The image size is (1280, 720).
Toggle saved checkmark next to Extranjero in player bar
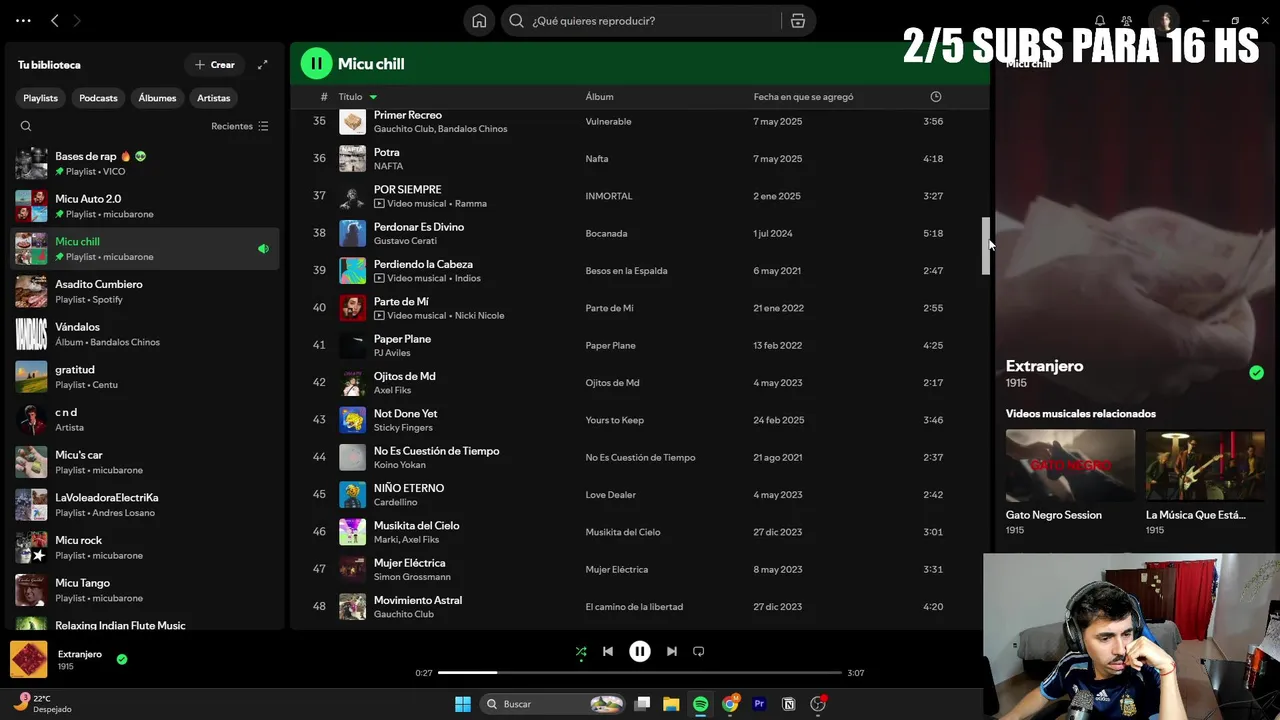(x=122, y=659)
